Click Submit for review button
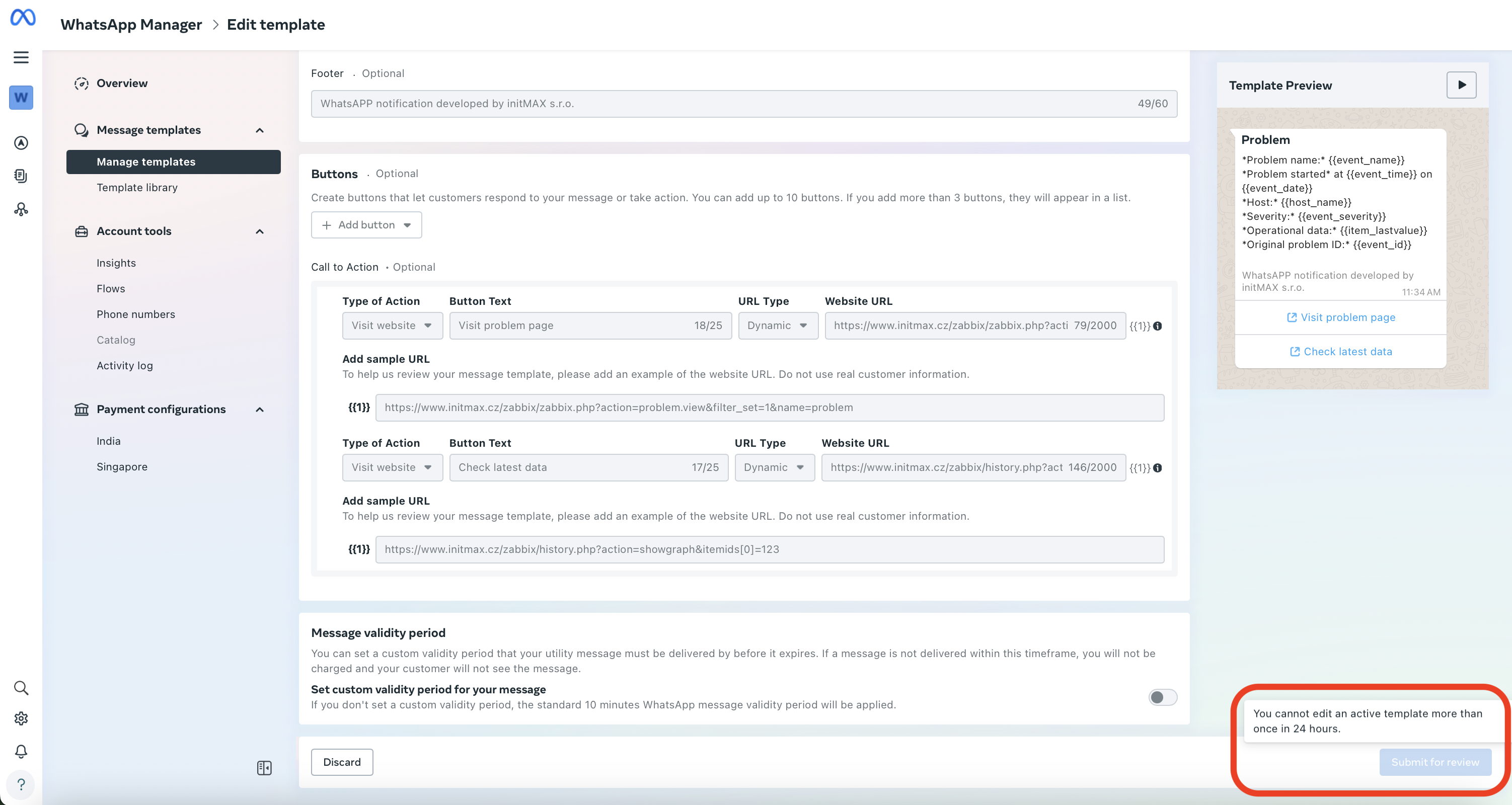 tap(1435, 762)
